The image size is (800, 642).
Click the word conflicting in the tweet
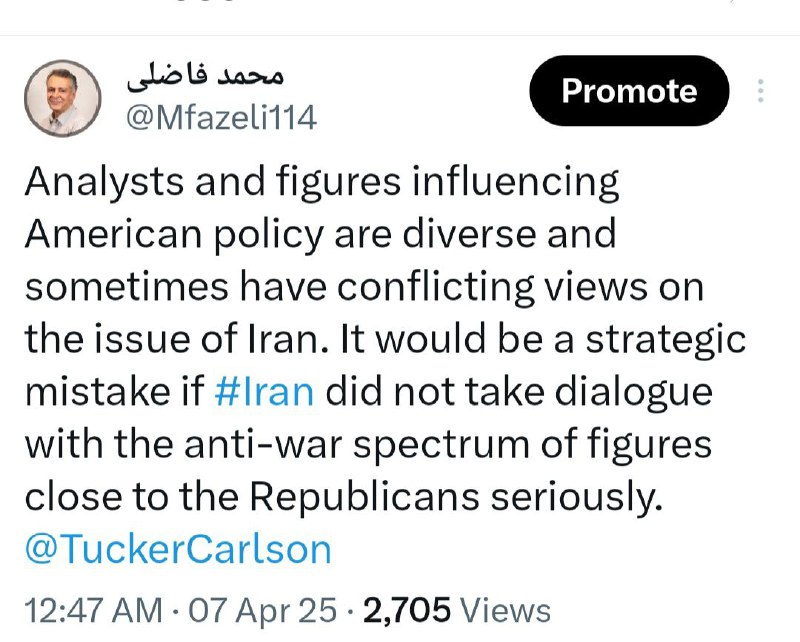[435, 287]
